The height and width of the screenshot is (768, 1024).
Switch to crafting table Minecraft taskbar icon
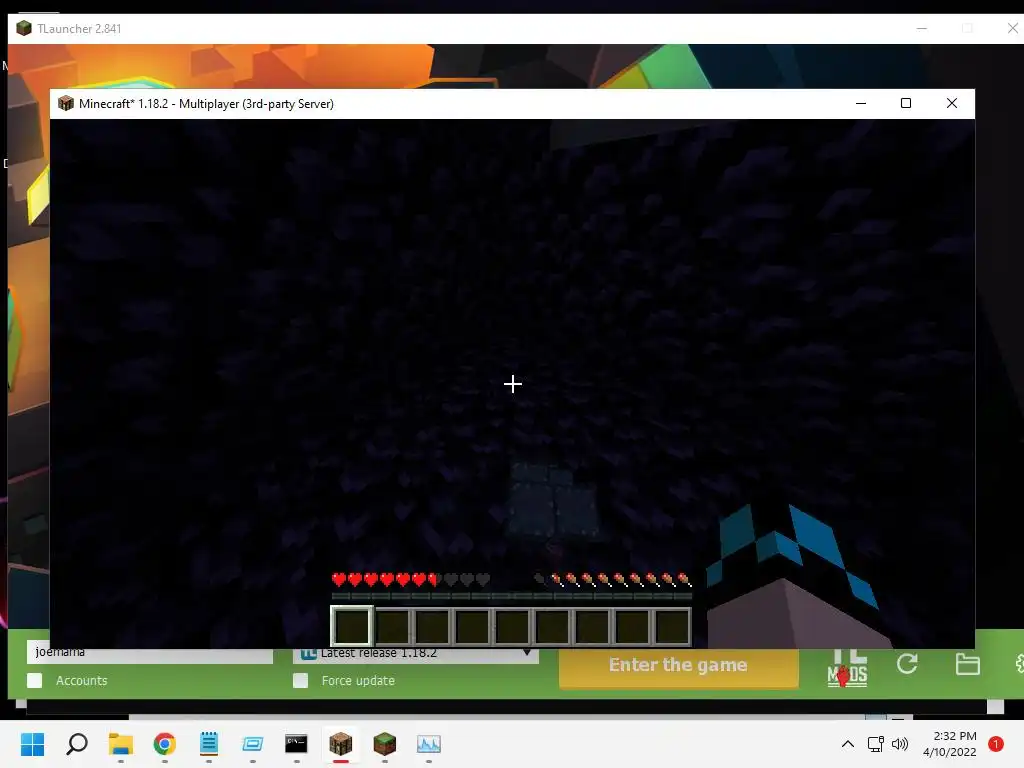coord(340,744)
